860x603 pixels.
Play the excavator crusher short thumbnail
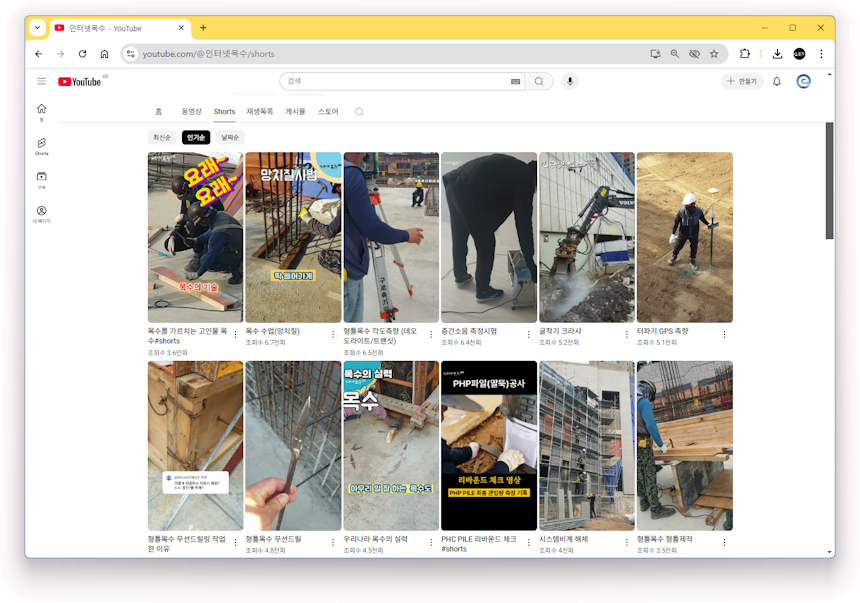pyautogui.click(x=587, y=237)
